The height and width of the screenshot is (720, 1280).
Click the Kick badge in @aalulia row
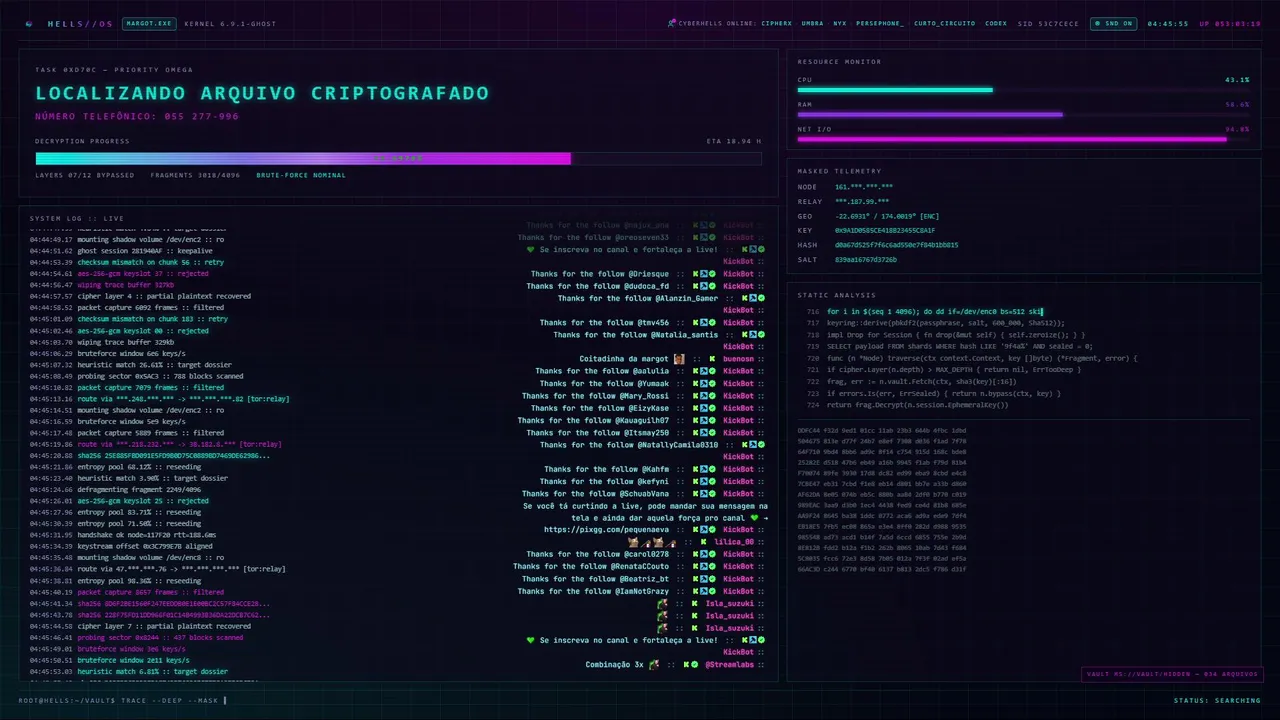(x=696, y=370)
